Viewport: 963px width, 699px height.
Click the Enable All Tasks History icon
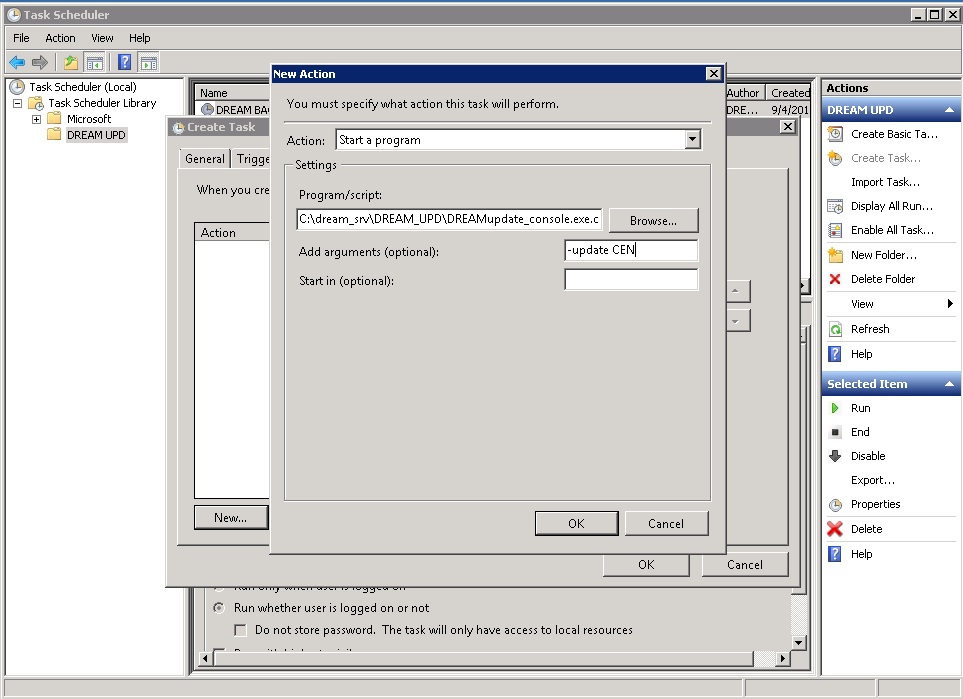tap(835, 230)
